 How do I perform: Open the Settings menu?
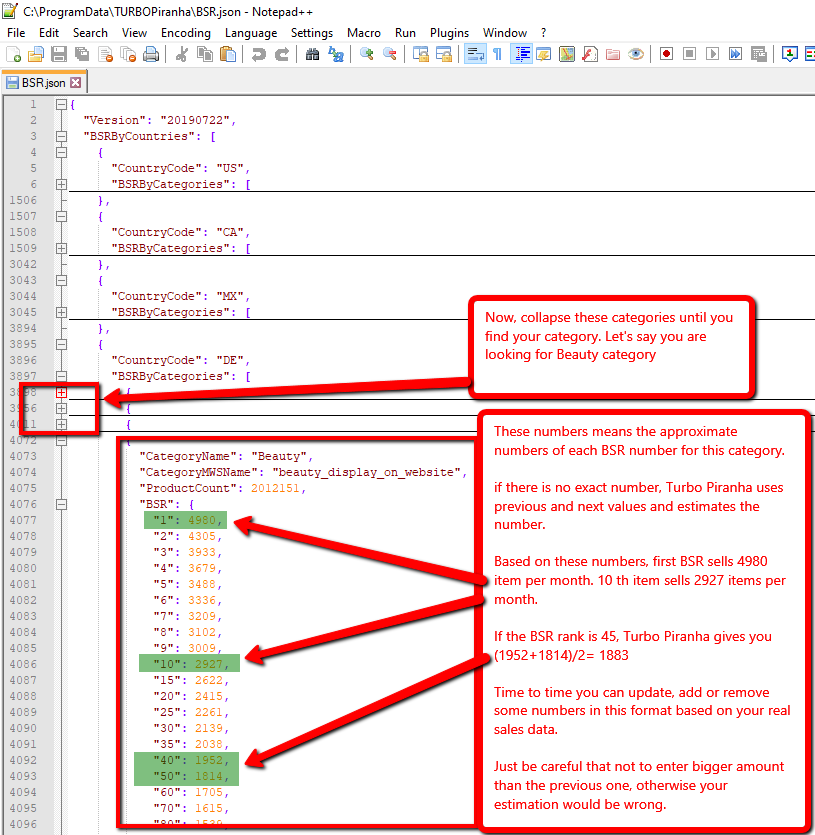coord(312,33)
